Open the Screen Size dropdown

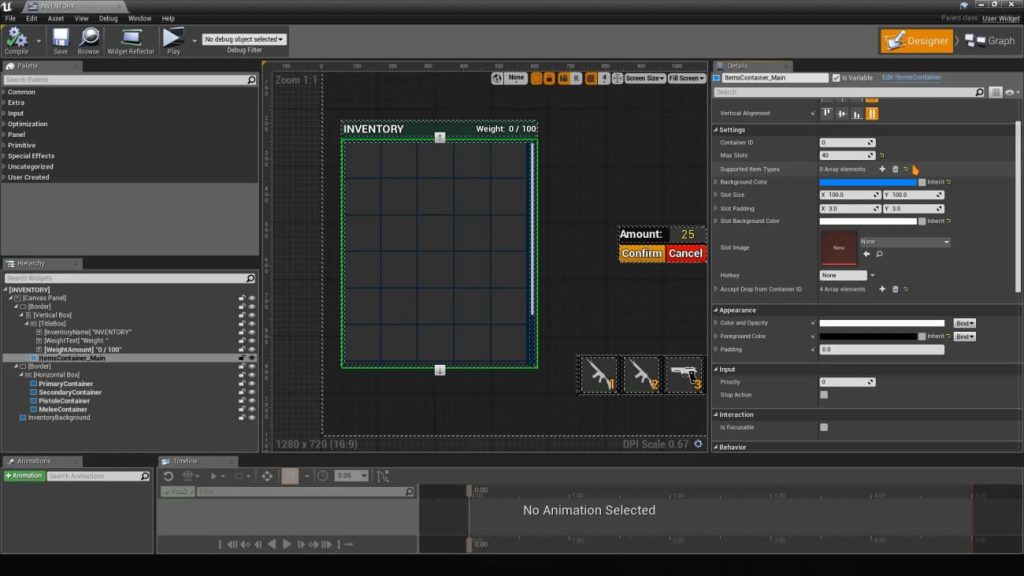point(644,78)
